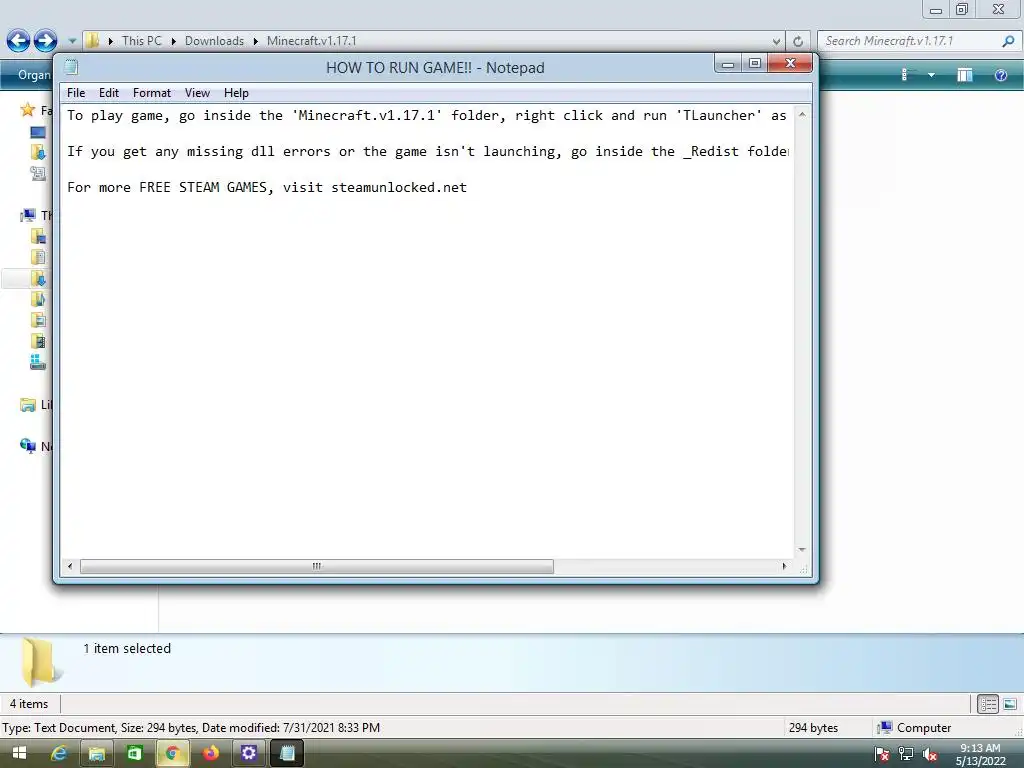Click the magnifier in Search Minecraft box
Image resolution: width=1024 pixels, height=768 pixels.
tap(1008, 41)
